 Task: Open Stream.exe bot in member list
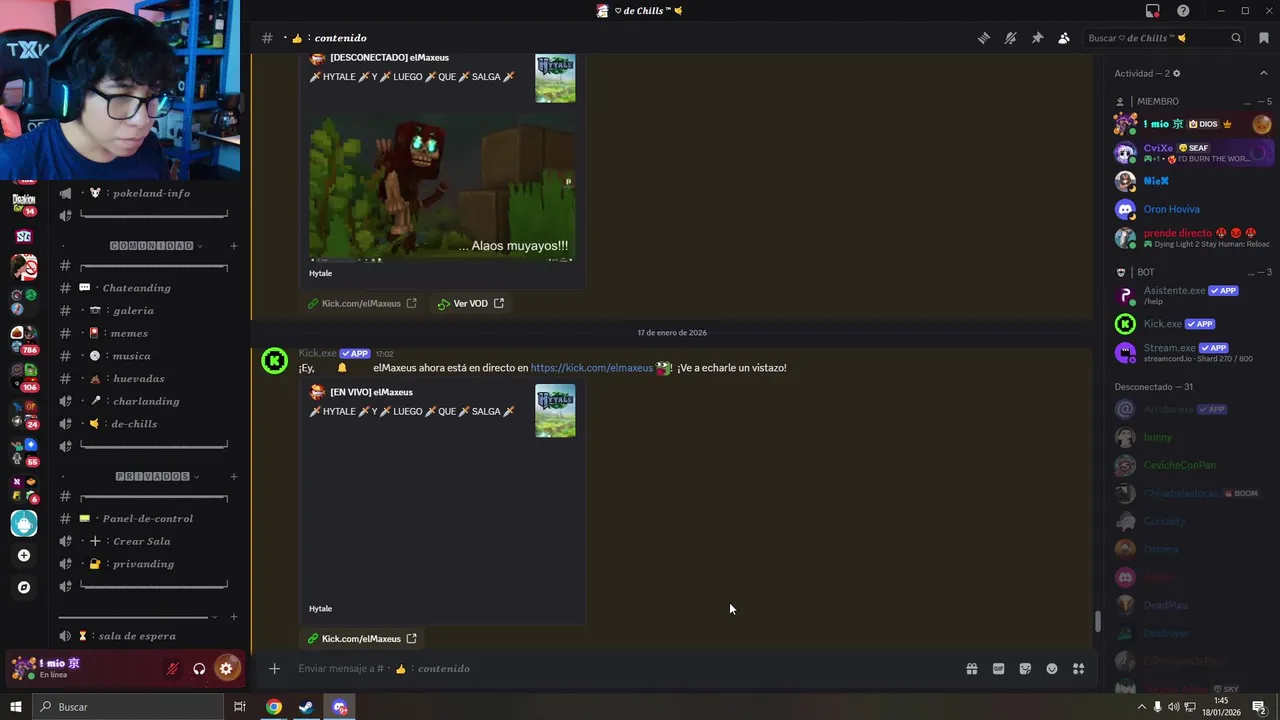1192,352
